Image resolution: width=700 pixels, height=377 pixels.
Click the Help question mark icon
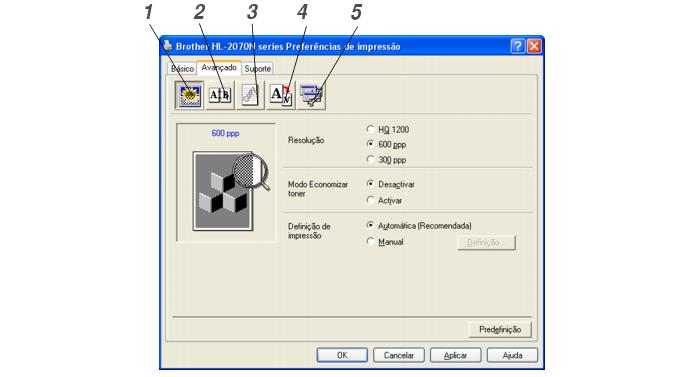point(517,46)
